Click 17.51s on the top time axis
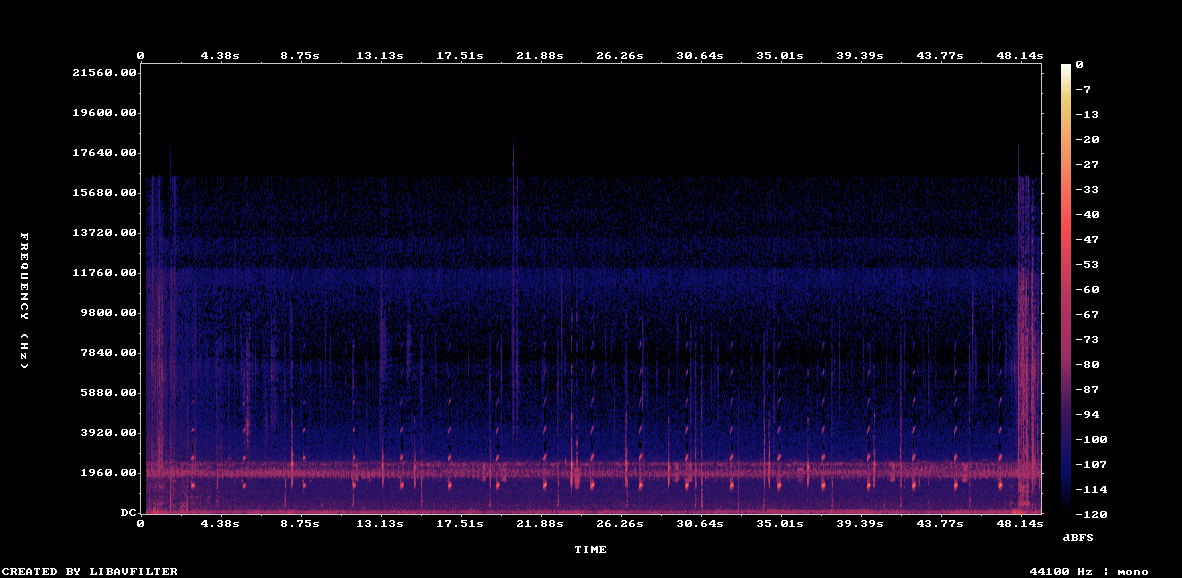Screen dimensions: 1182x578 (460, 56)
